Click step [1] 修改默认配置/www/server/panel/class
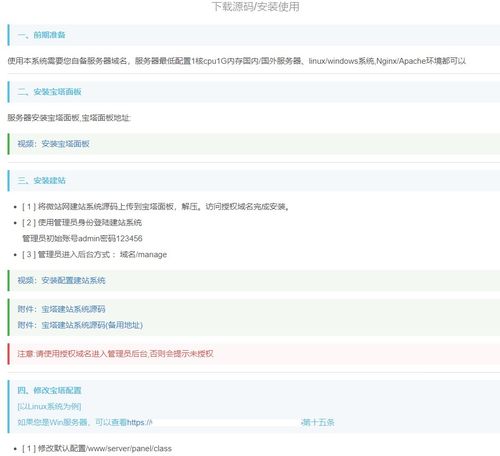Viewport: 500px width, 456px height. click(x=97, y=448)
